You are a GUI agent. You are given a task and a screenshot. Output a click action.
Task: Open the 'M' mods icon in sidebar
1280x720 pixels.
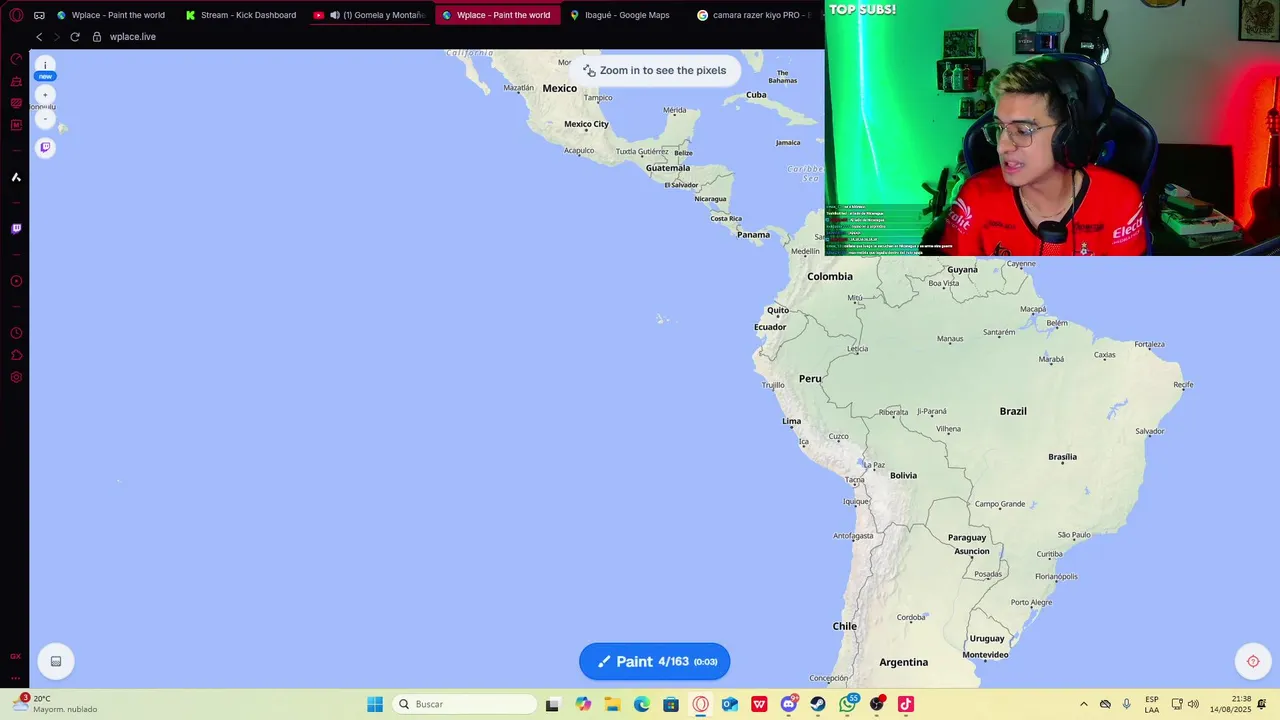tap(16, 125)
